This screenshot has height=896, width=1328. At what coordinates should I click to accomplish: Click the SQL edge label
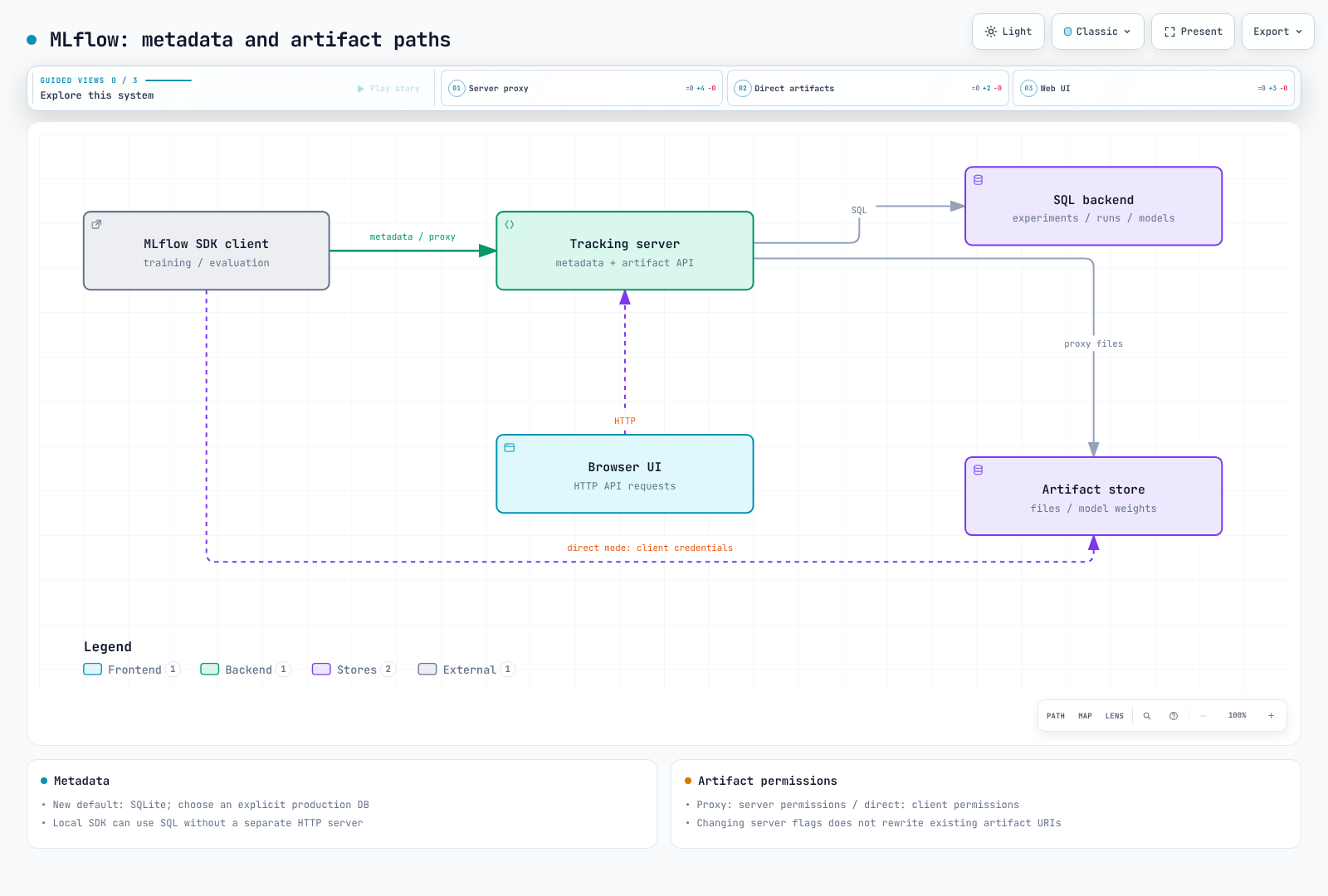[859, 211]
